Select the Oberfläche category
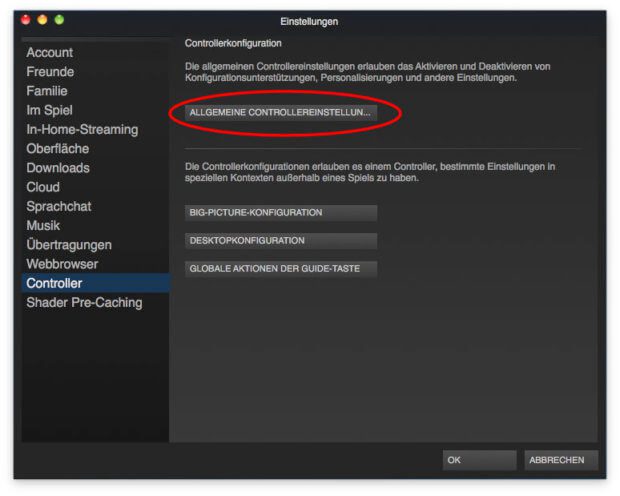 [57, 148]
